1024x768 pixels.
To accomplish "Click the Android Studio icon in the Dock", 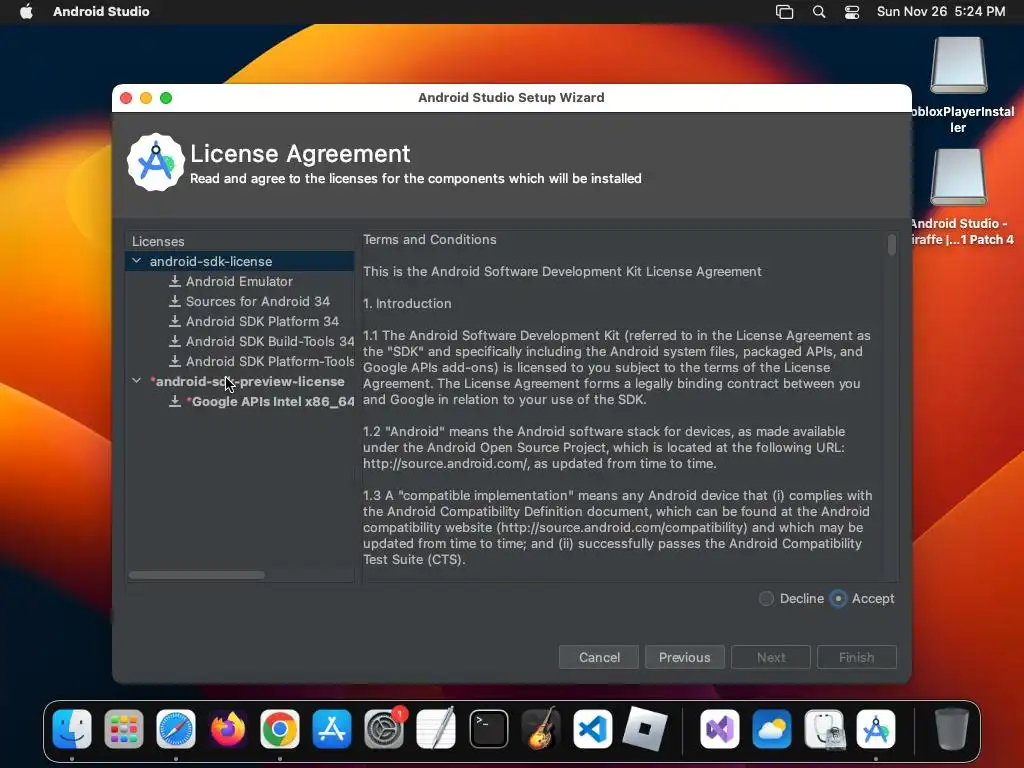I will [x=876, y=729].
